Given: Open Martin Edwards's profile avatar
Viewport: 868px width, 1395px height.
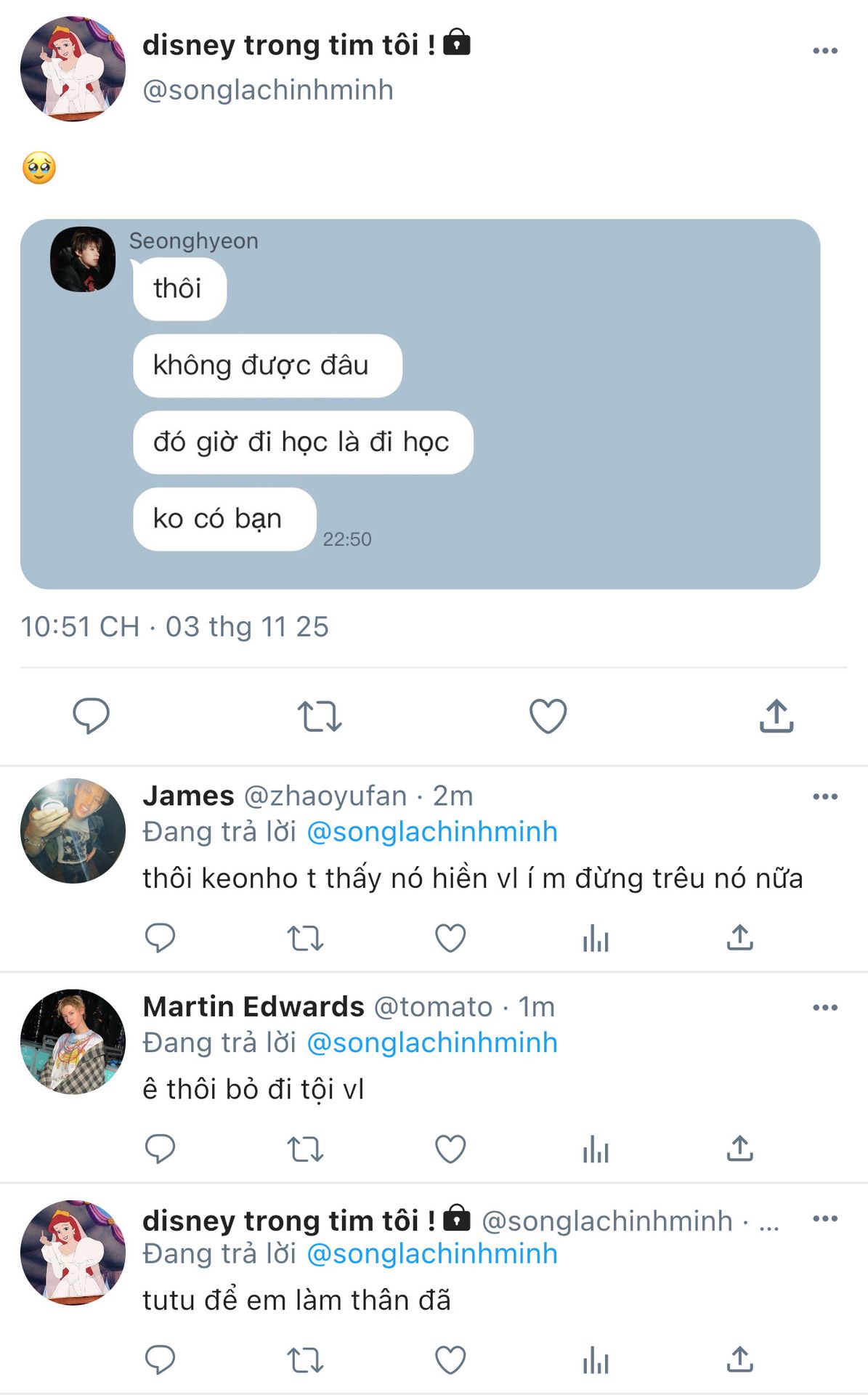Looking at the screenshot, I should 73,1041.
